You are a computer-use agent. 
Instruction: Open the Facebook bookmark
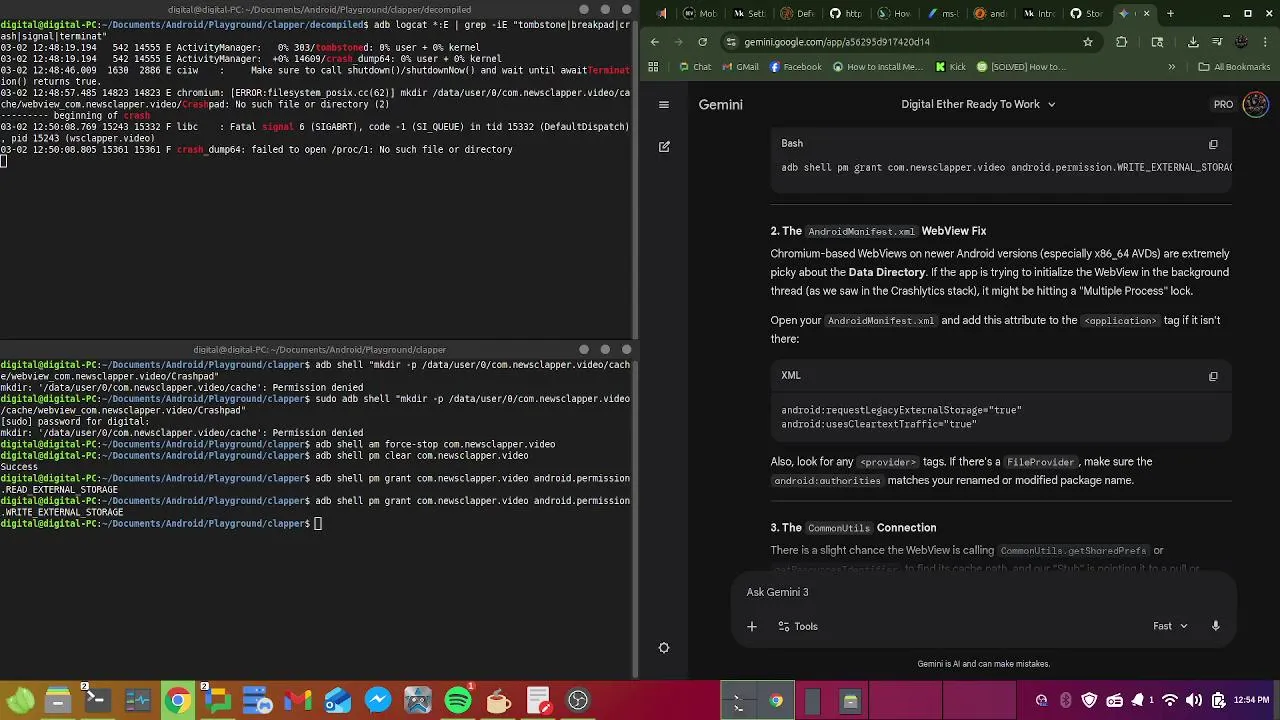(796, 67)
